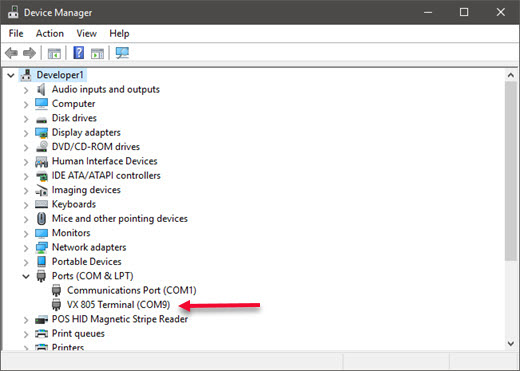The height and width of the screenshot is (371, 520).
Task: Select the Developer1 root label
Action: point(60,75)
